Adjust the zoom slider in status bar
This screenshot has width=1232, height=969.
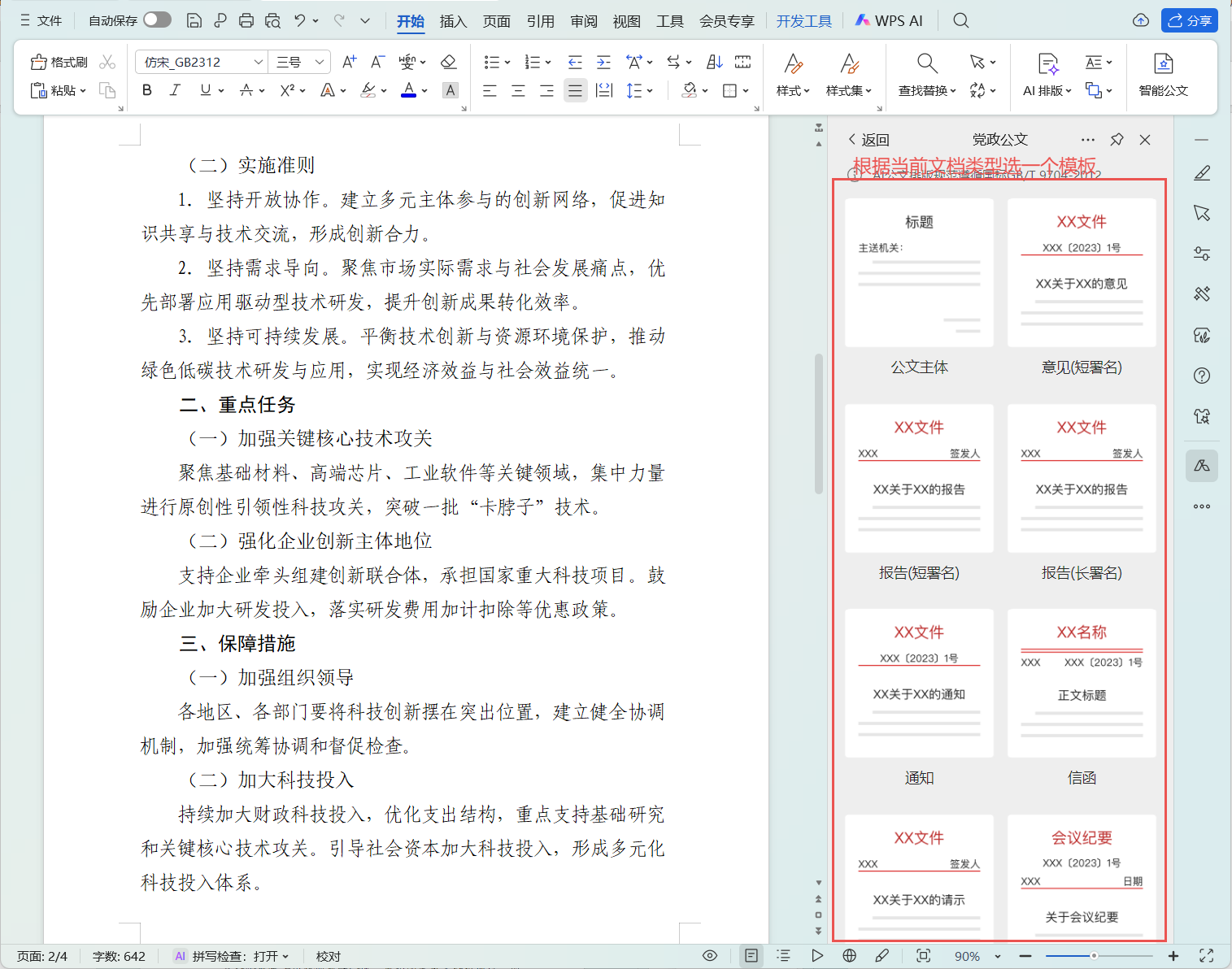point(1094,956)
